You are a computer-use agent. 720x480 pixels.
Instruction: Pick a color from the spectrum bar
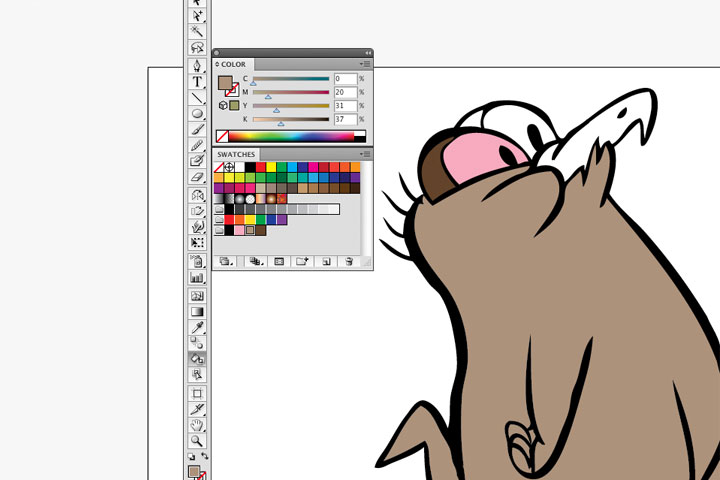pos(291,136)
